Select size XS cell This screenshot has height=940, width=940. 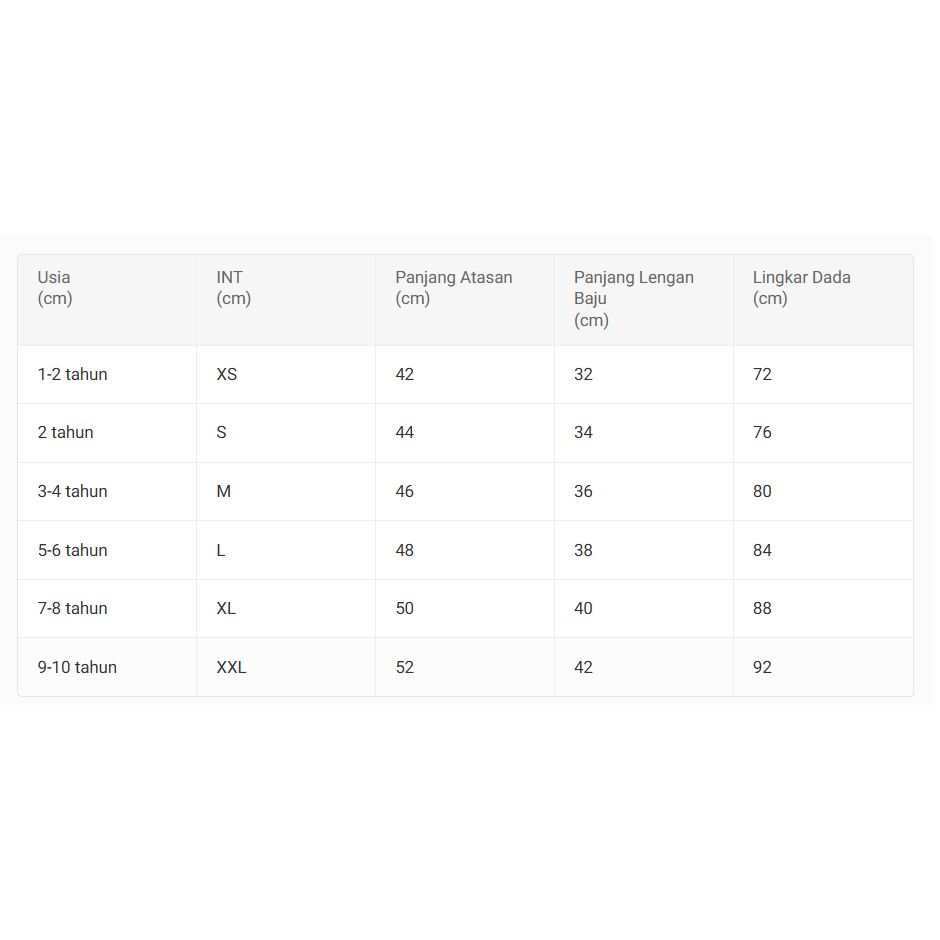pyautogui.click(x=227, y=374)
